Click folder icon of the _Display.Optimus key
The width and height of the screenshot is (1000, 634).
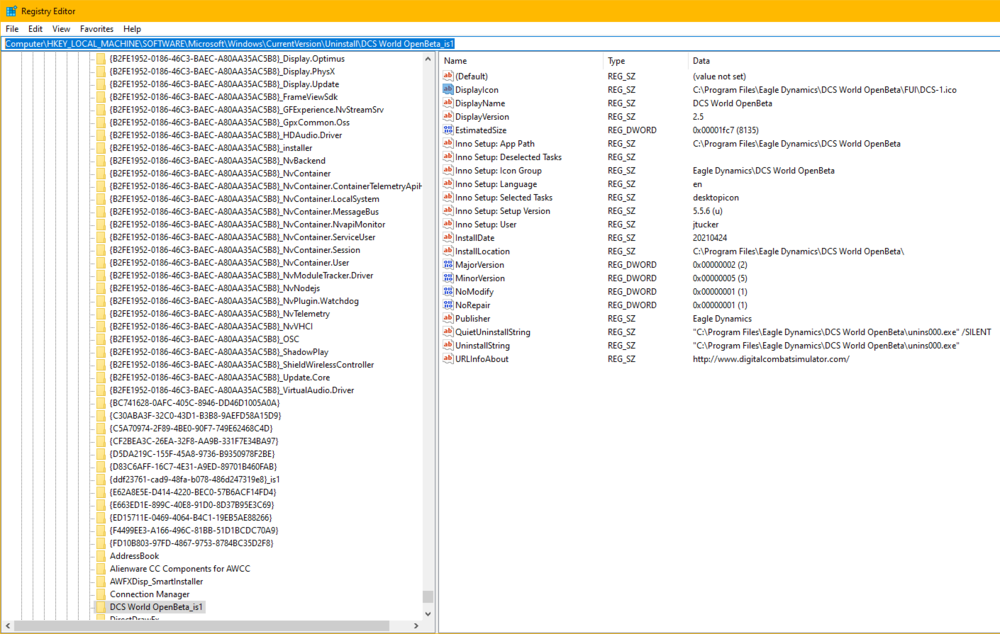101,58
